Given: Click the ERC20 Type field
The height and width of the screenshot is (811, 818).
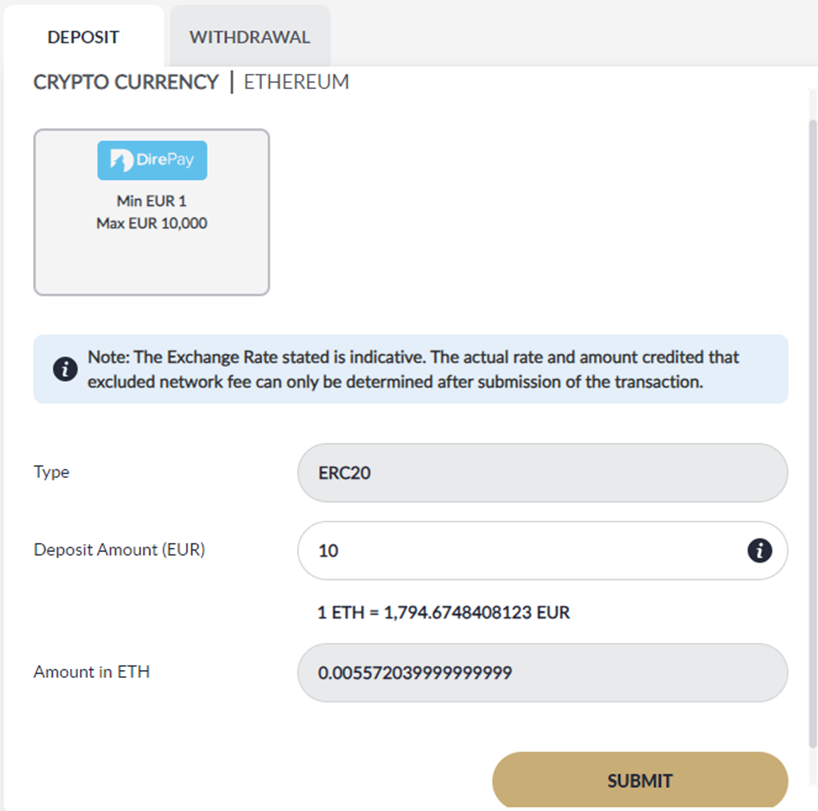Looking at the screenshot, I should tap(543, 473).
